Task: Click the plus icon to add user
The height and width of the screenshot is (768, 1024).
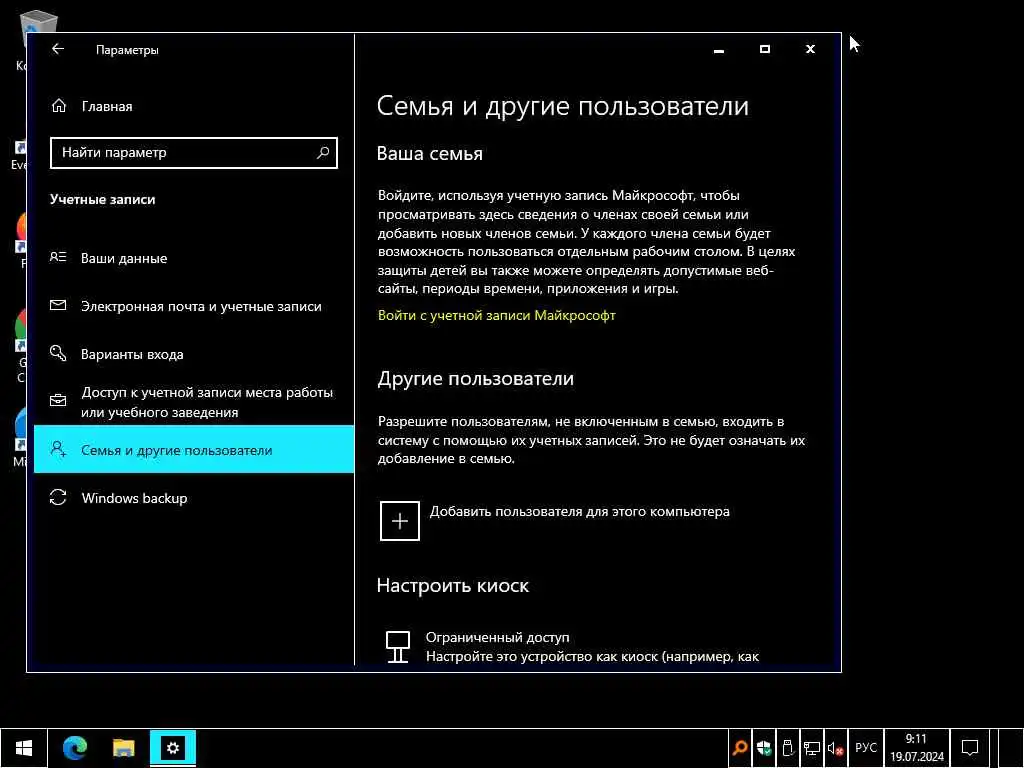Action: tap(400, 520)
